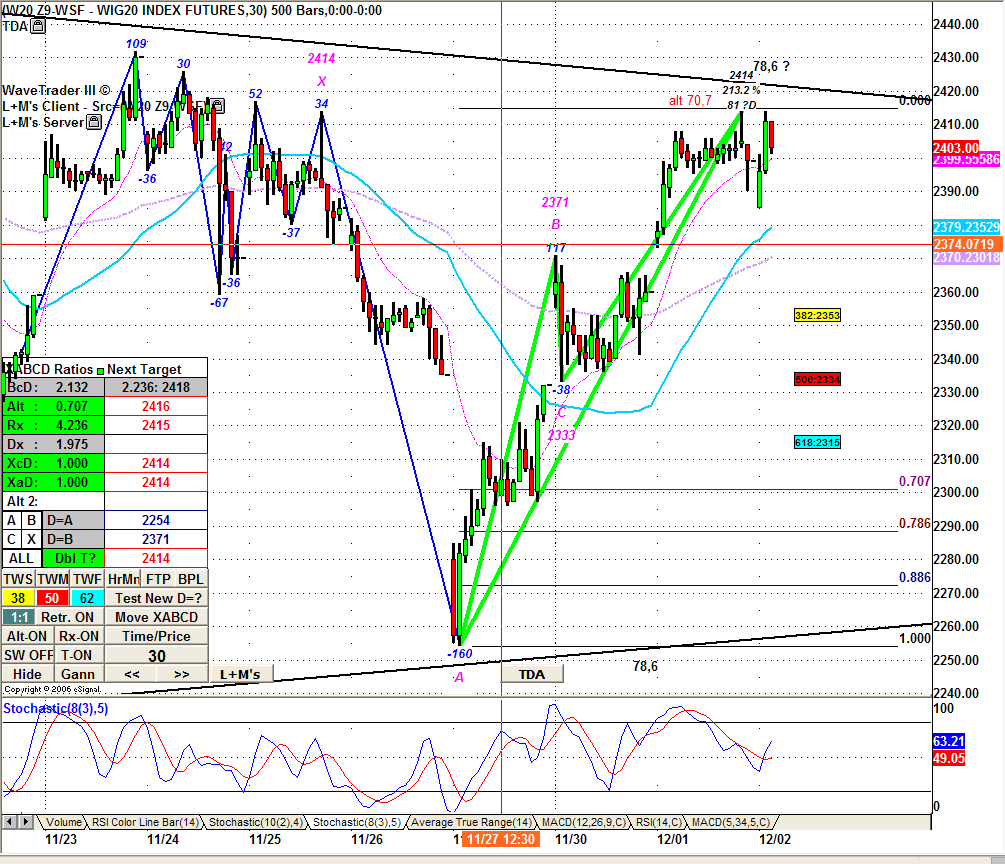Toggle the Retr. ON retracement switch

(69, 617)
